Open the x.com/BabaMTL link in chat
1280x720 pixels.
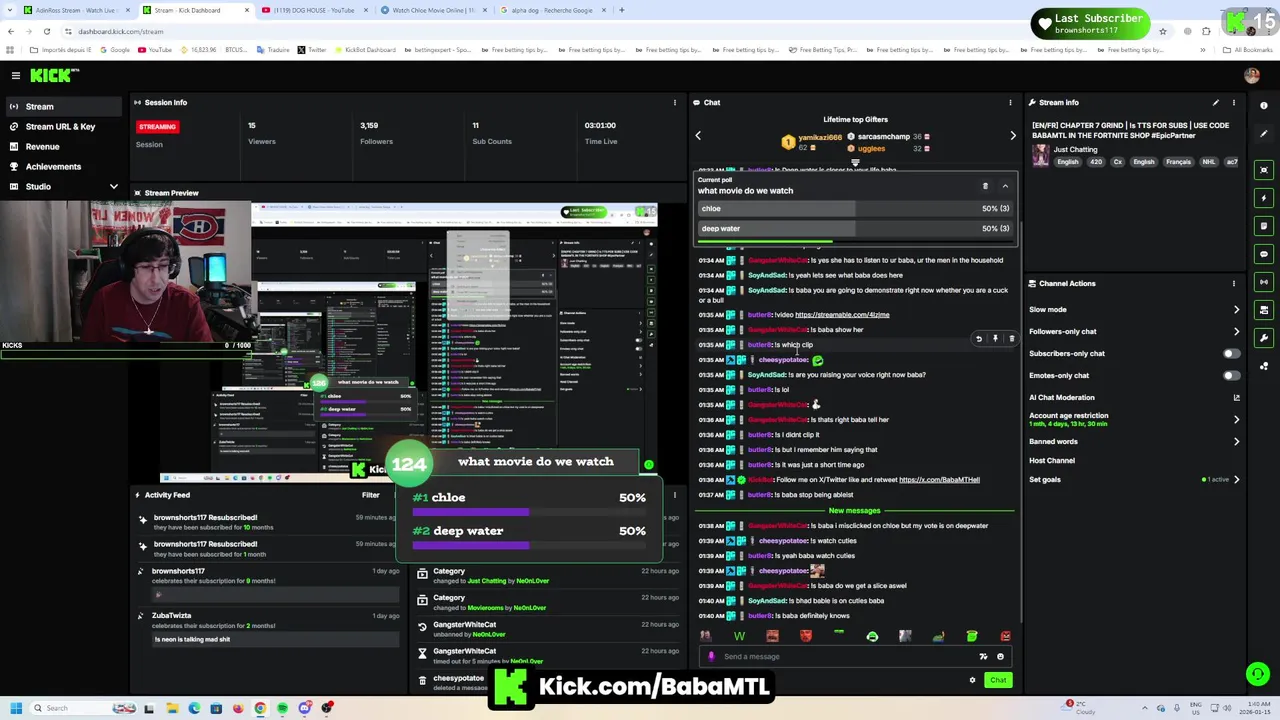point(939,480)
